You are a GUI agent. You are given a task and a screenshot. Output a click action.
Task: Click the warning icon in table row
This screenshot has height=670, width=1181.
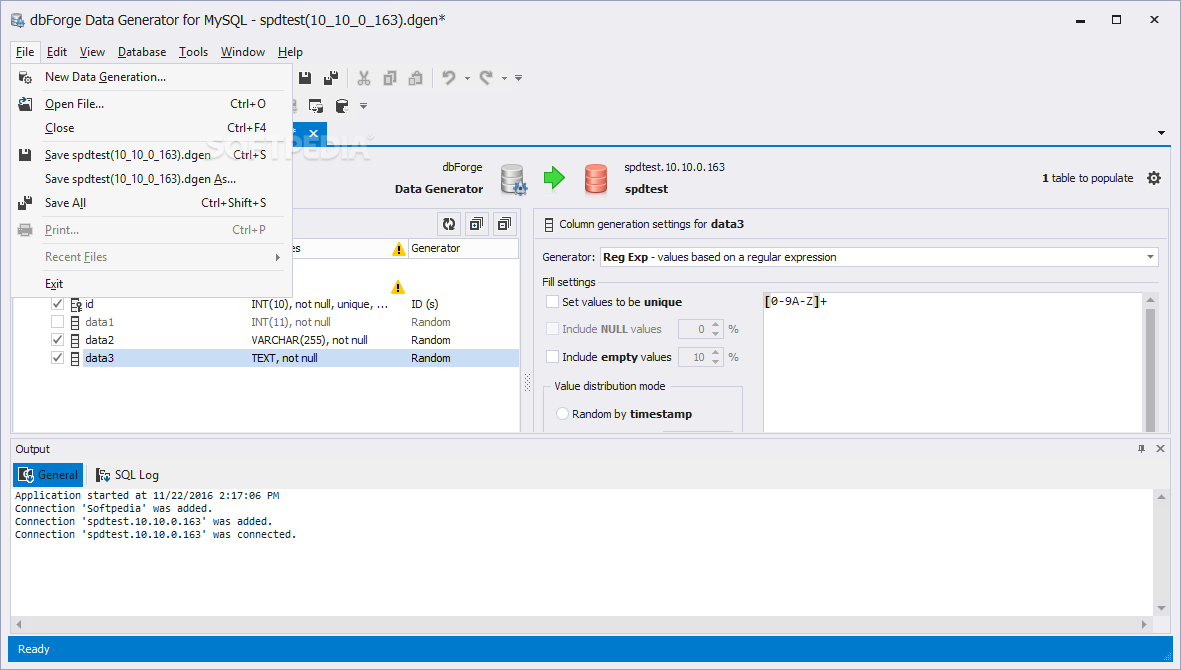point(398,287)
